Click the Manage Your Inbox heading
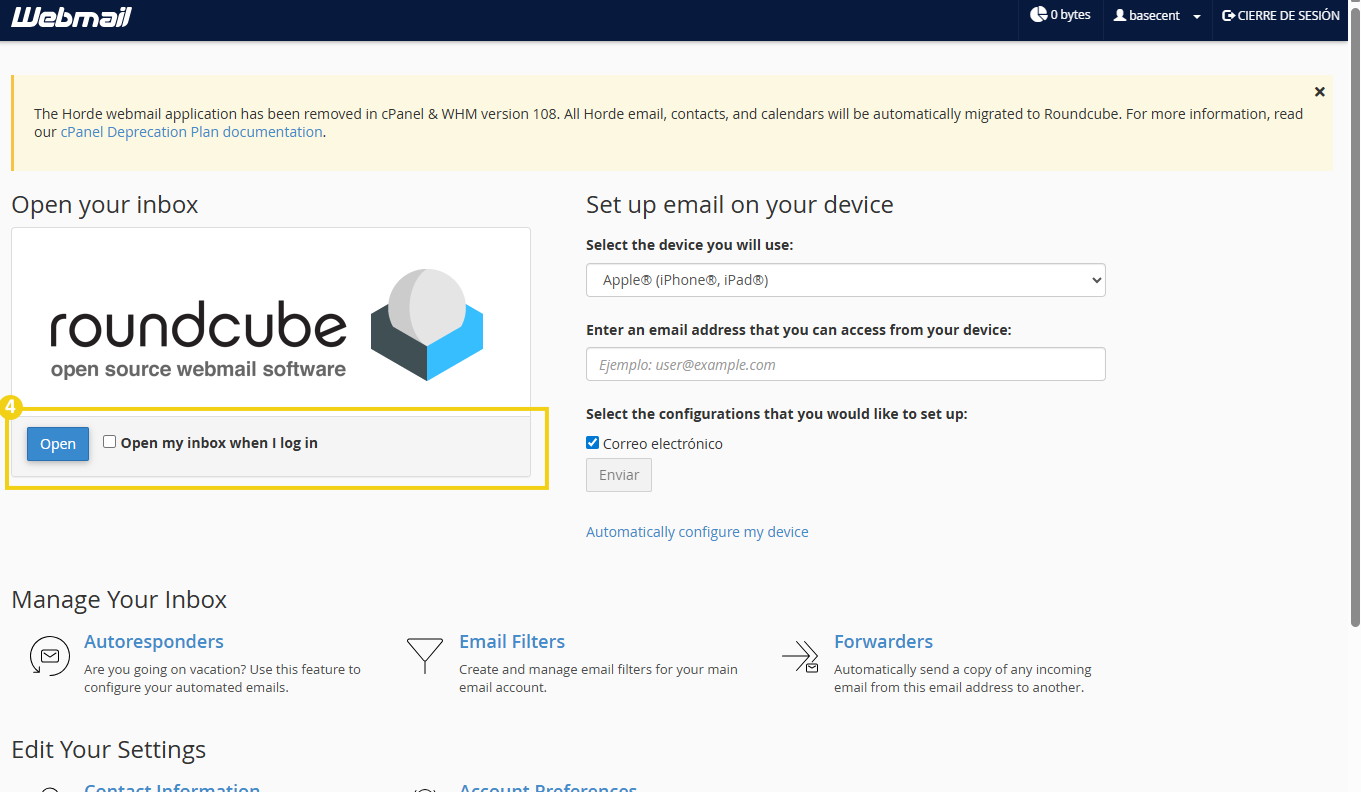Image resolution: width=1361 pixels, height=792 pixels. (119, 600)
